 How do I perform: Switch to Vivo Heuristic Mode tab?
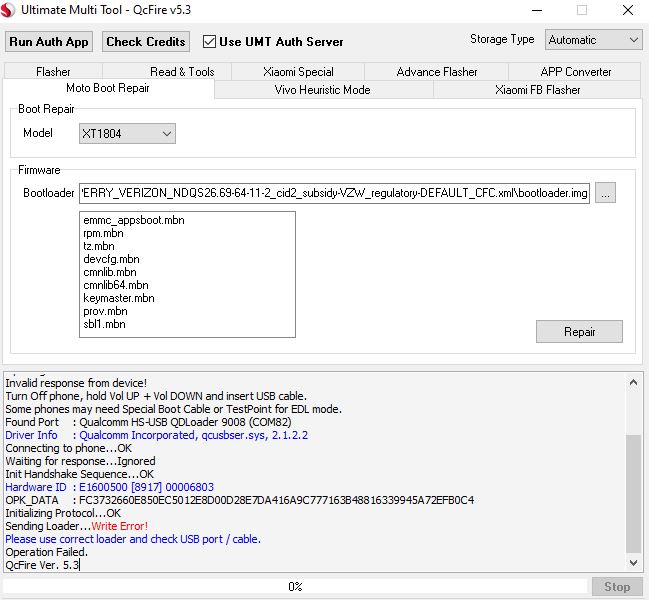[x=322, y=90]
